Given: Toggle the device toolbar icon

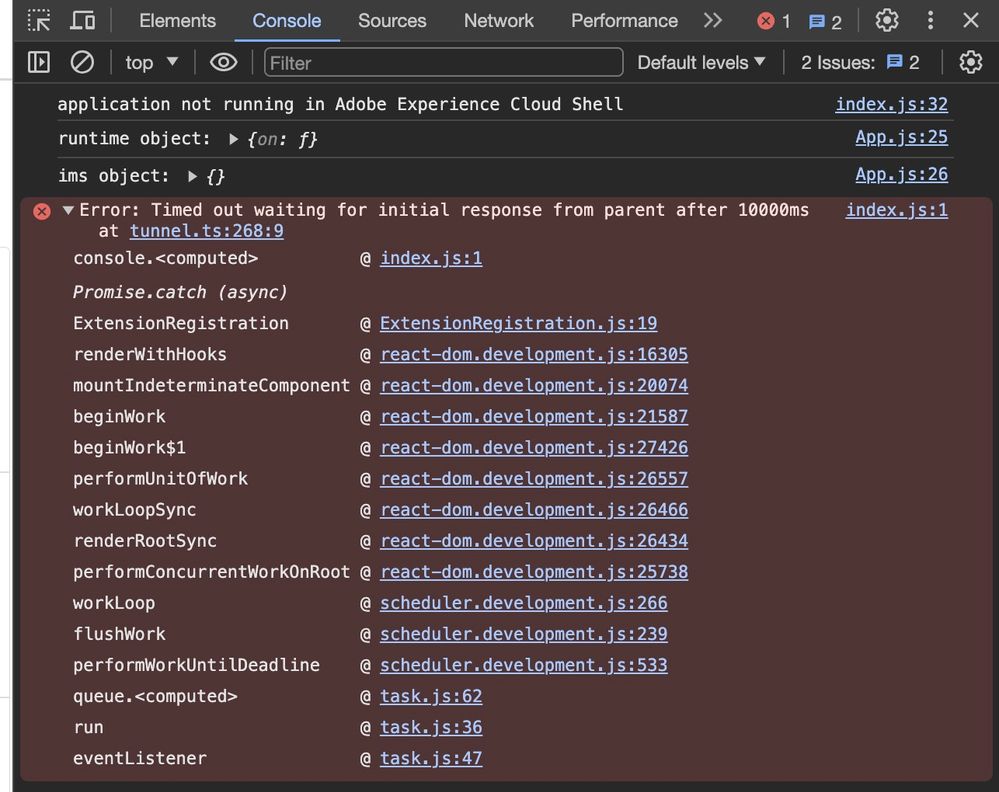Looking at the screenshot, I should click(83, 20).
